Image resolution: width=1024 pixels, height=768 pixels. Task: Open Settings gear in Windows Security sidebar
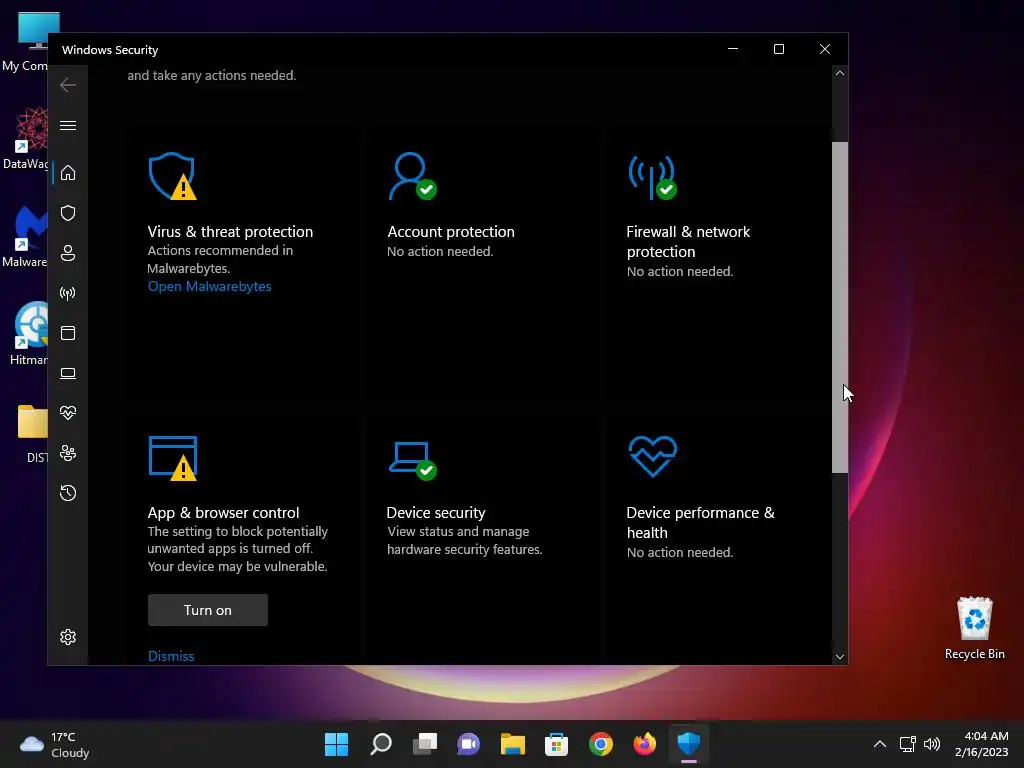click(68, 637)
